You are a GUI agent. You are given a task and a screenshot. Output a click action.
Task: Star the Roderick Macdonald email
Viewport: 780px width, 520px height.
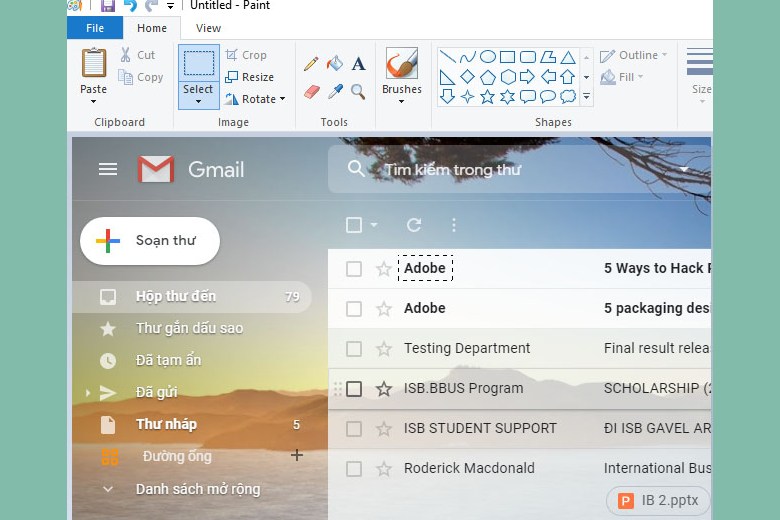[384, 468]
